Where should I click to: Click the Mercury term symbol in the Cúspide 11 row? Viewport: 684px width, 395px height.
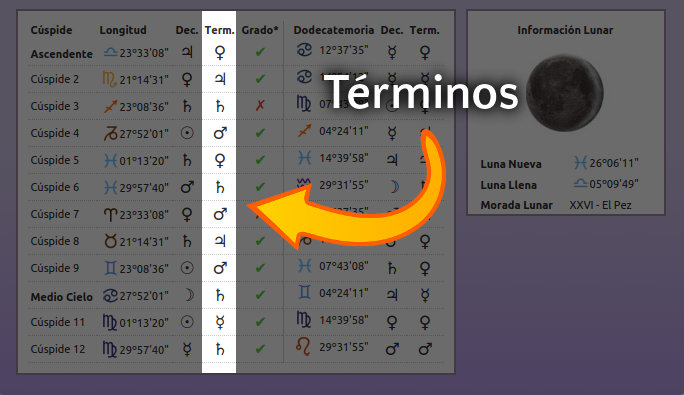point(220,322)
